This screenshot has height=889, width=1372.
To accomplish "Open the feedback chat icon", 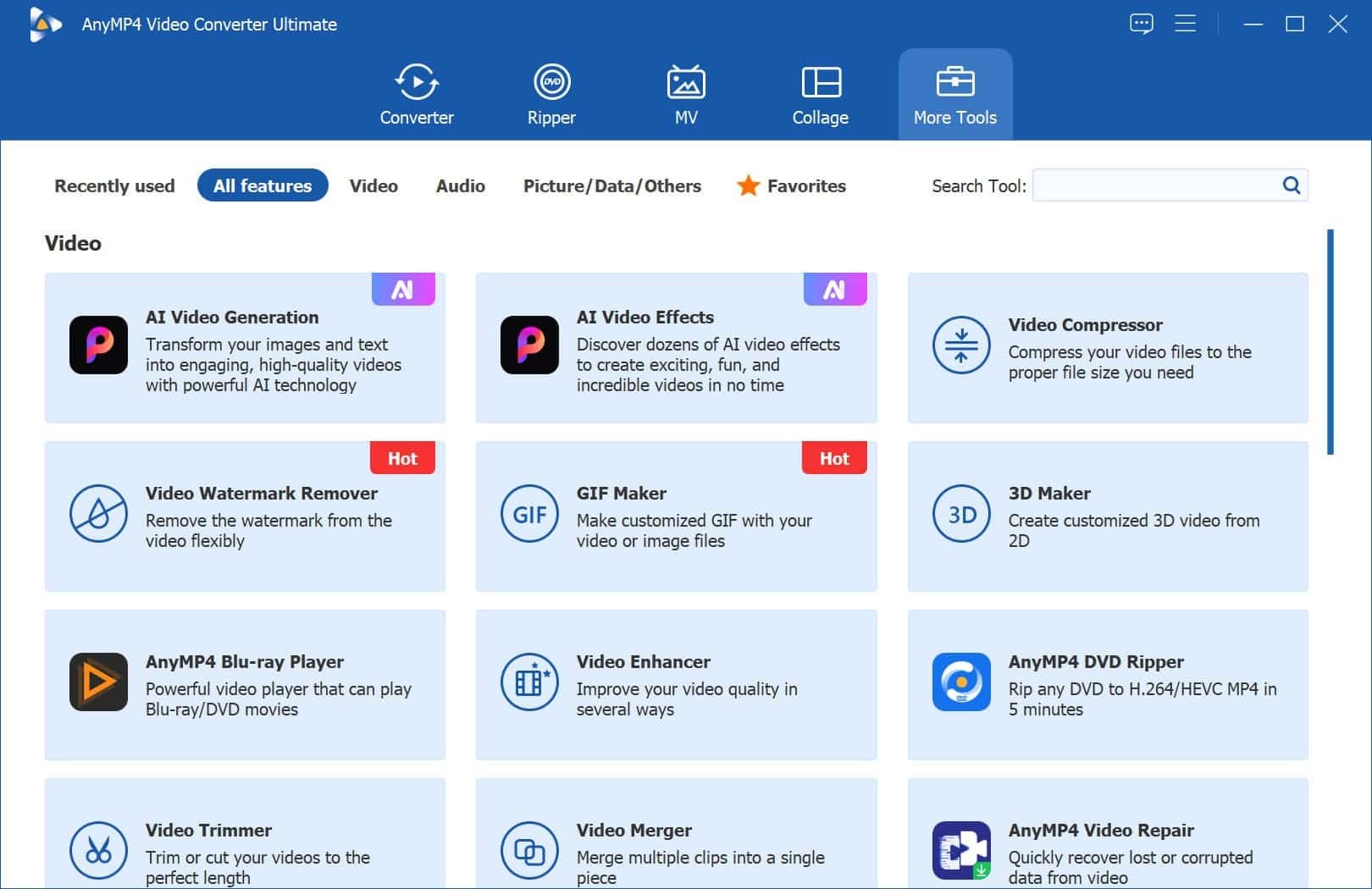I will pyautogui.click(x=1141, y=24).
